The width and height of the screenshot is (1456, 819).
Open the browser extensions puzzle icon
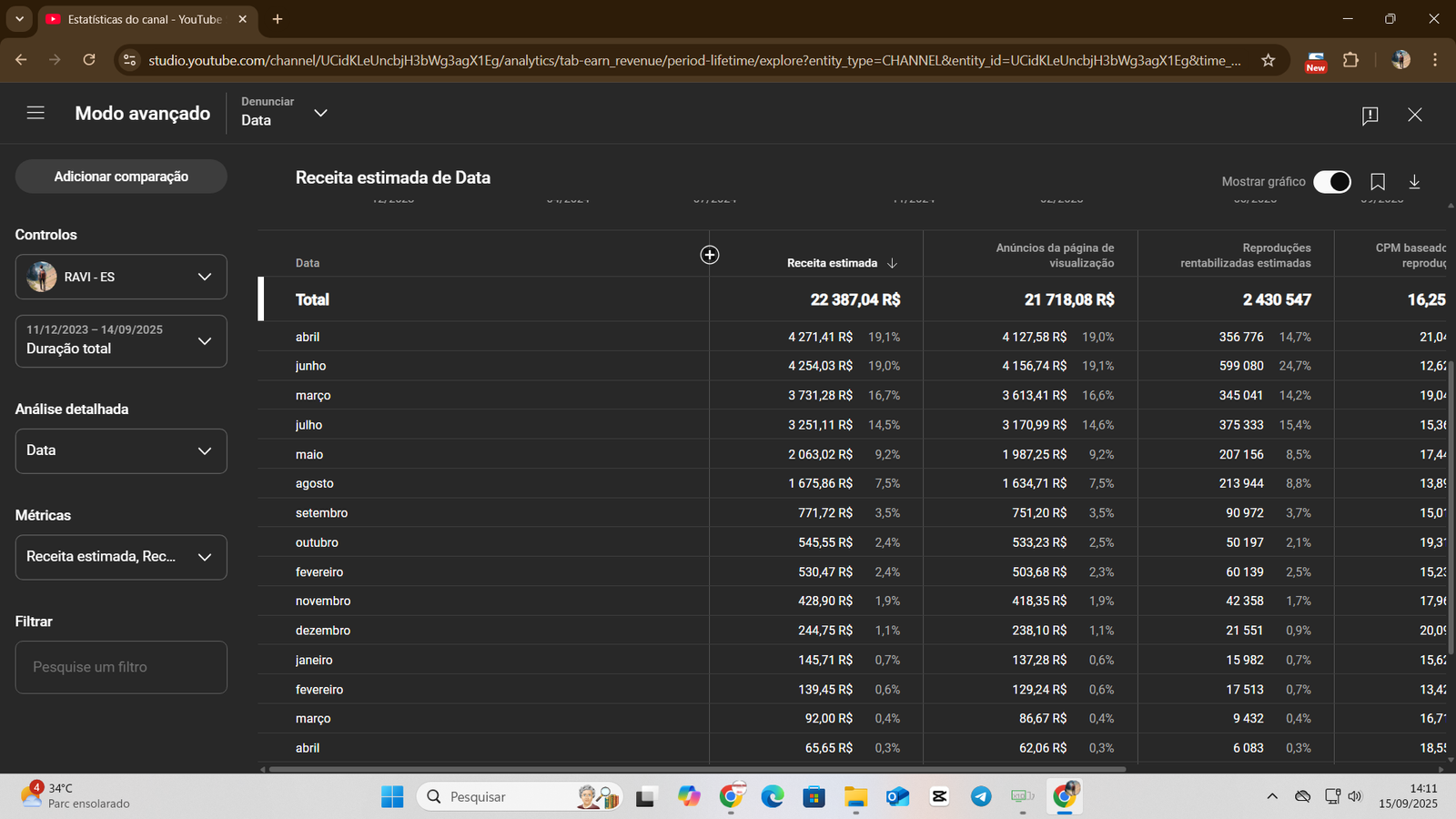click(x=1351, y=60)
